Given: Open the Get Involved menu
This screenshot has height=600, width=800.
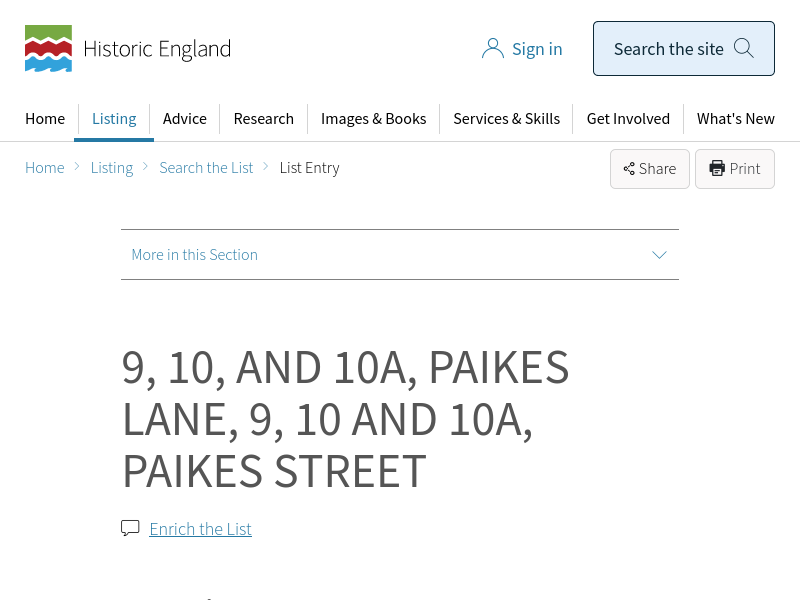Looking at the screenshot, I should [628, 118].
